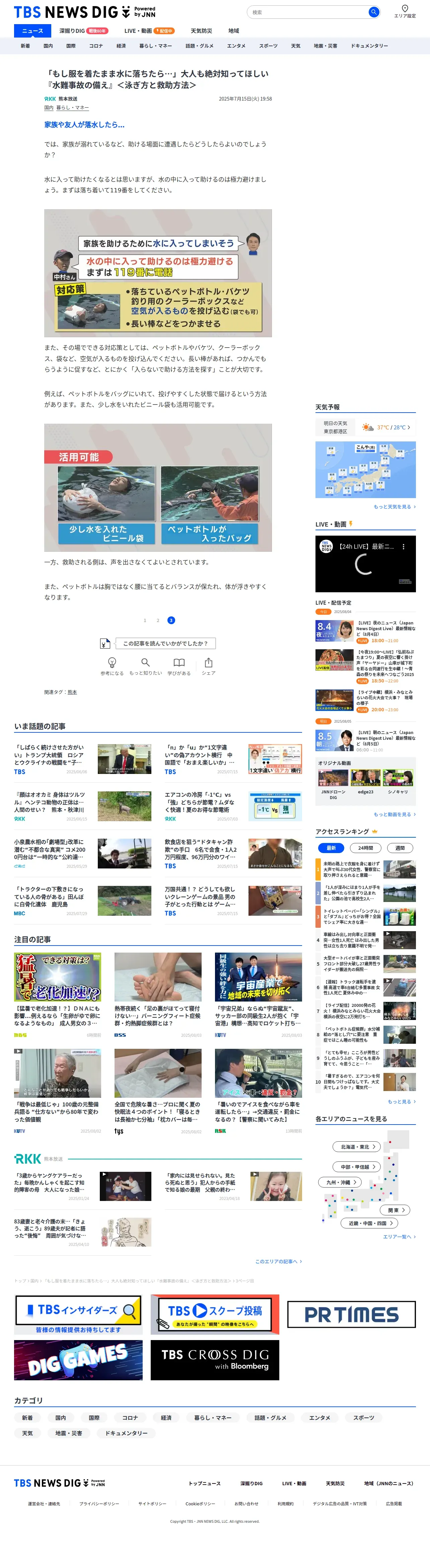
Task: Open the ドキュメンタリー top submenu item
Action: coord(369,46)
